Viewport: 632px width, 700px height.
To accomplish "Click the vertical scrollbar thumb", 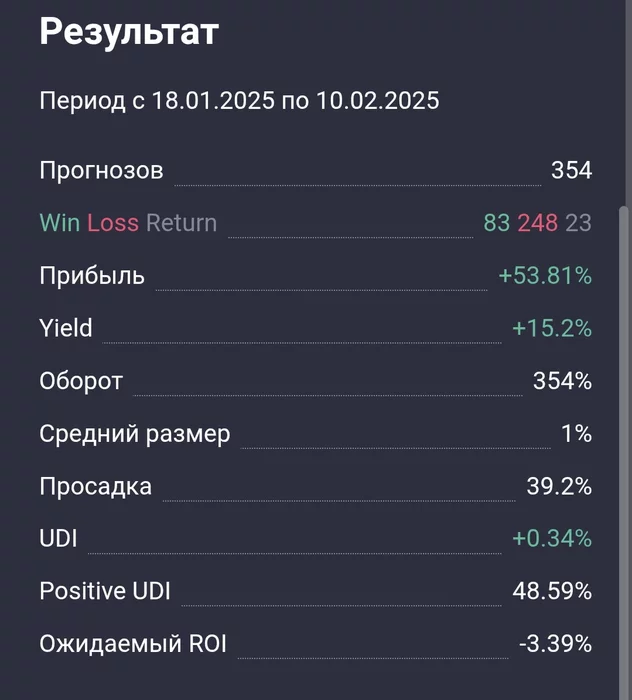I will point(624,452).
